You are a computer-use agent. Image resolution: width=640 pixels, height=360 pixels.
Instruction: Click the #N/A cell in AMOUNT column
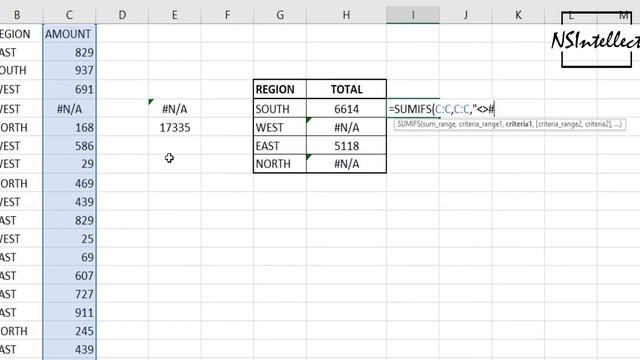pos(69,109)
